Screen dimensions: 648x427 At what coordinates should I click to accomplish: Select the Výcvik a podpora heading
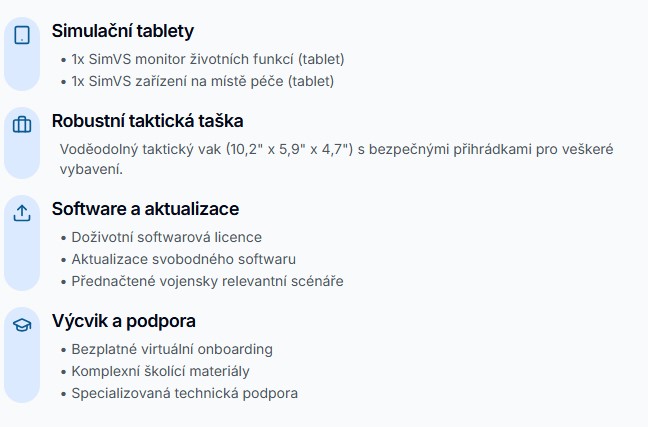tap(123, 321)
